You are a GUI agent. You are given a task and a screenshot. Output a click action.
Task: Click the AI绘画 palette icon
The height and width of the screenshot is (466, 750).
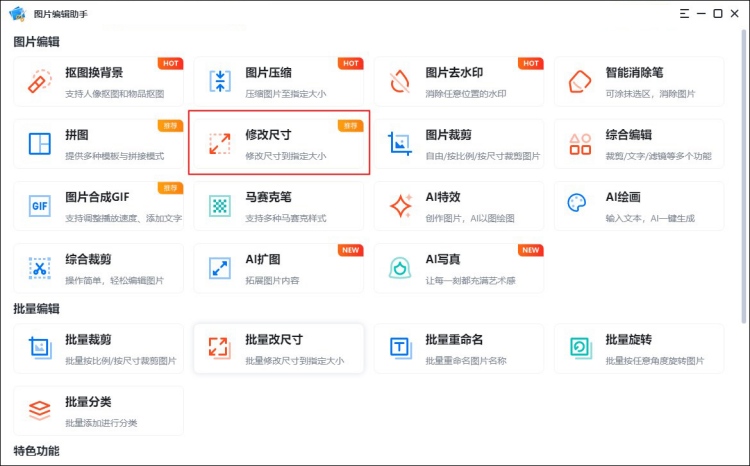pyautogui.click(x=577, y=203)
